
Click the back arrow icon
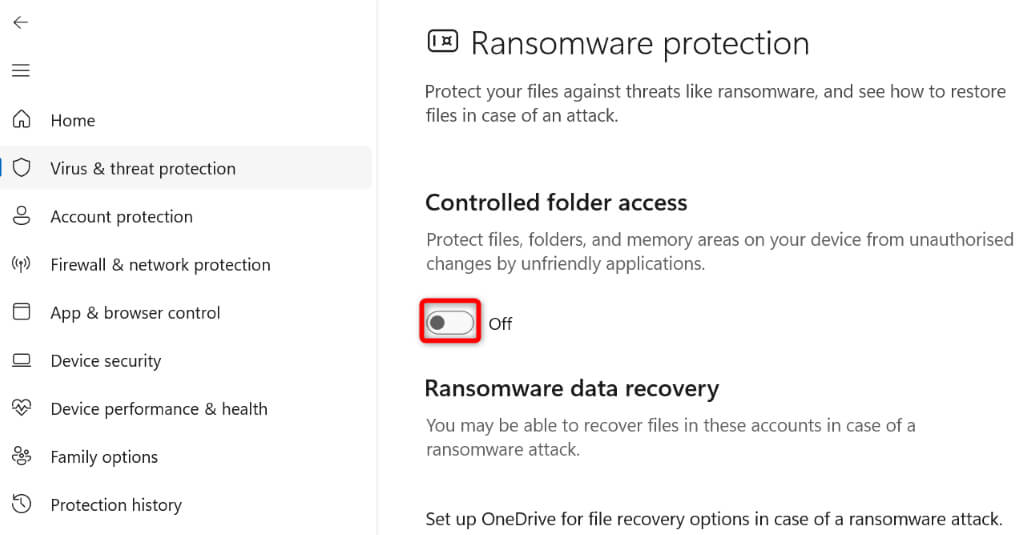pos(21,22)
